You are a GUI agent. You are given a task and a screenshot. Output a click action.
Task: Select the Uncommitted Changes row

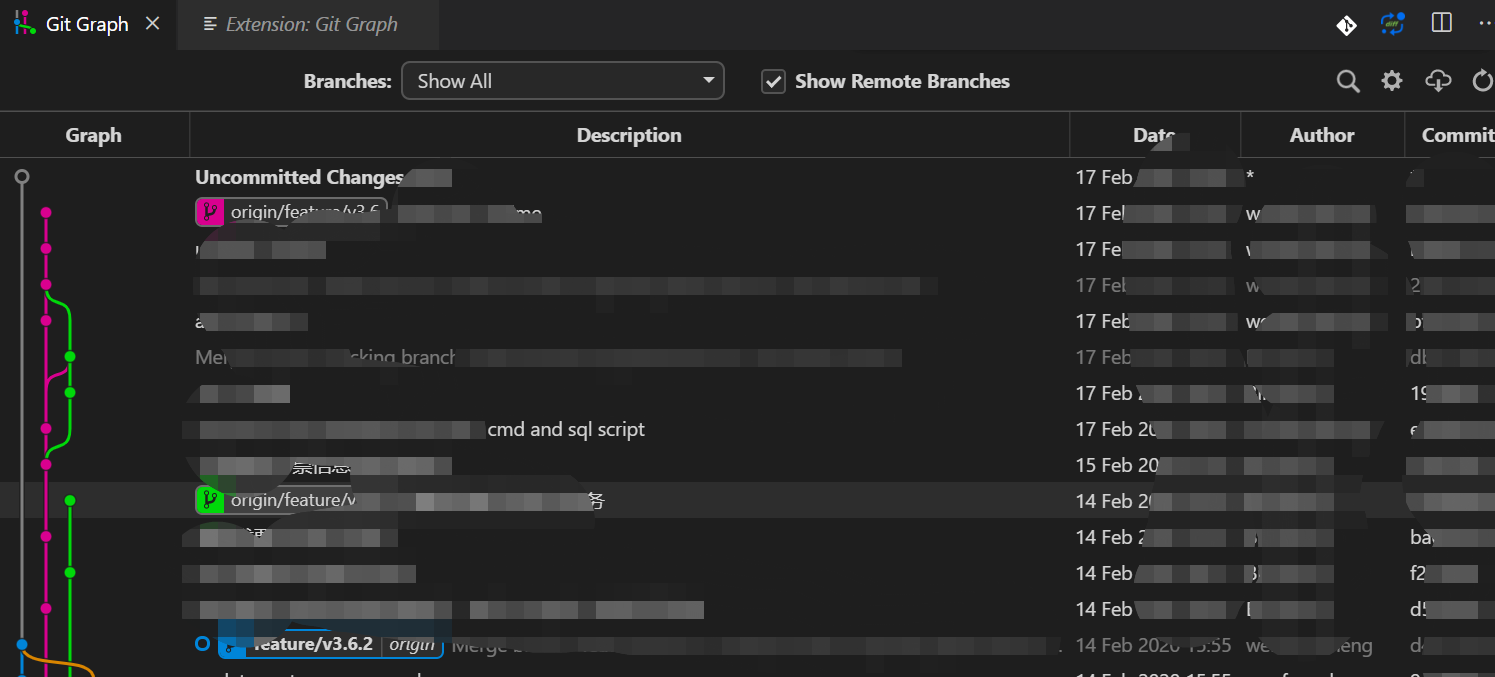(298, 177)
